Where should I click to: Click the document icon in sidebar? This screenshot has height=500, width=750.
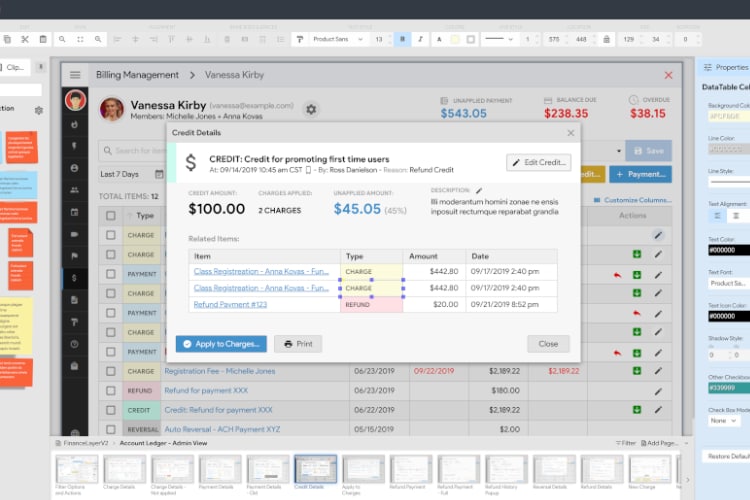point(75,300)
